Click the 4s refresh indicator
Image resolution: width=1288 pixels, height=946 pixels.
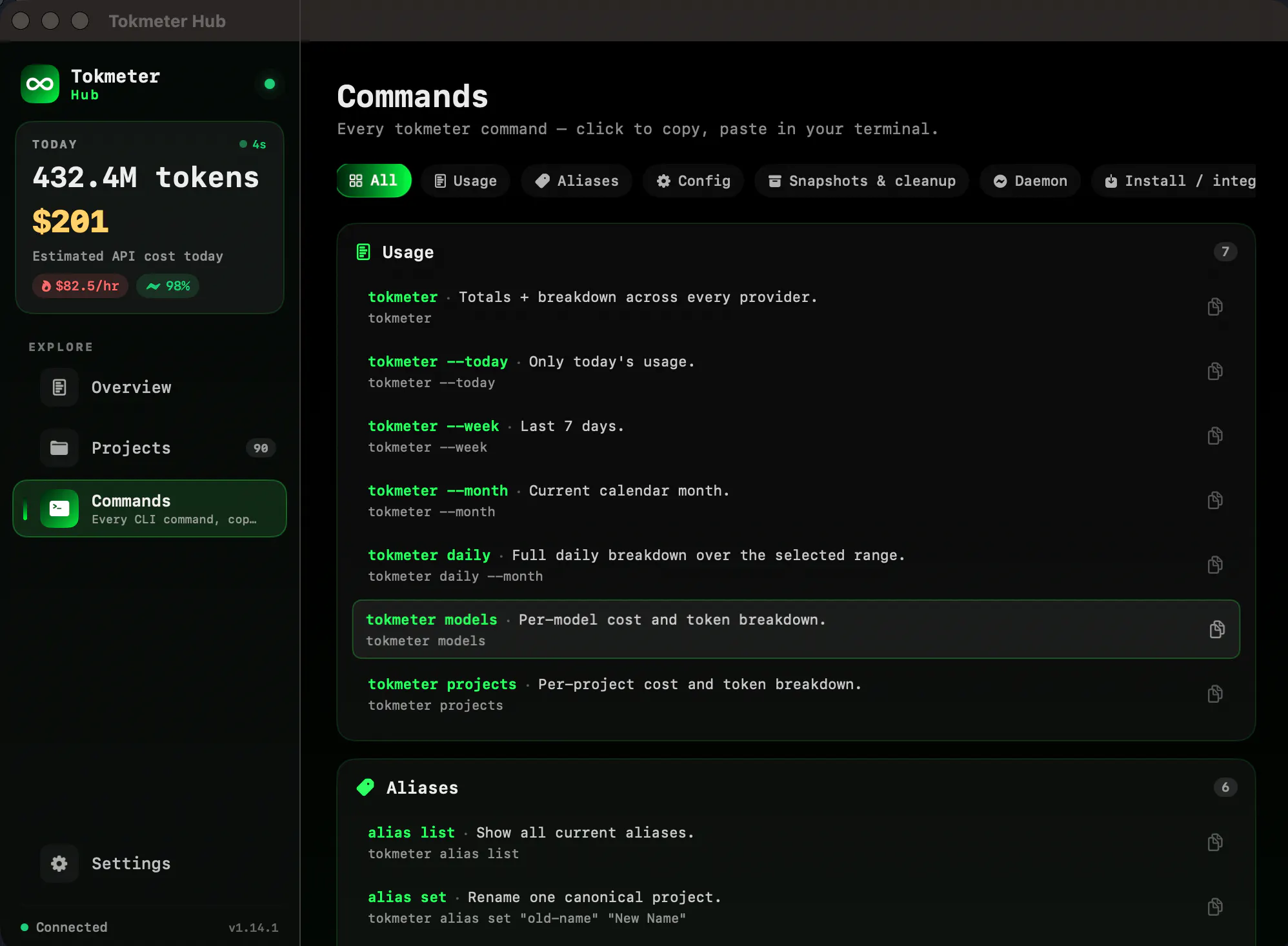coord(253,145)
